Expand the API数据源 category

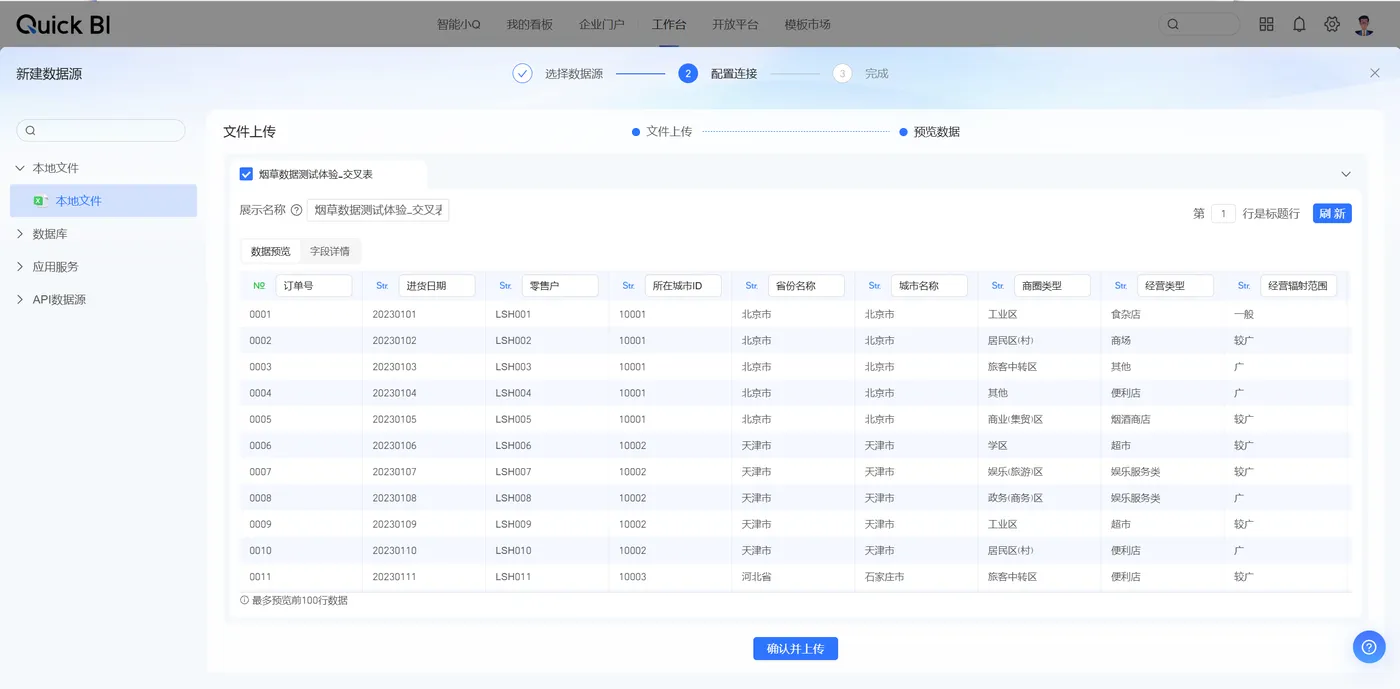21,300
